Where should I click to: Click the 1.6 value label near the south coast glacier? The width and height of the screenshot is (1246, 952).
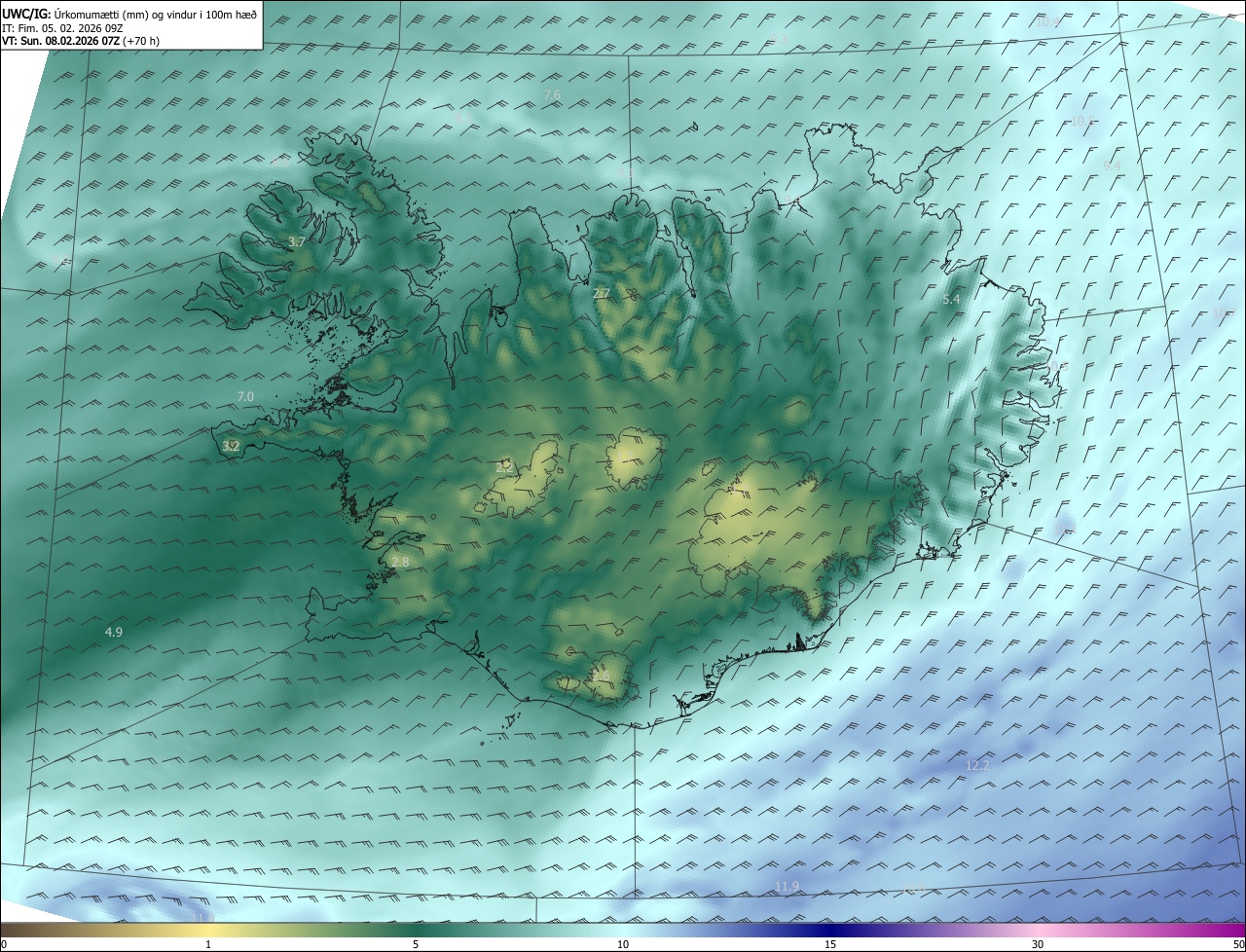point(601,677)
